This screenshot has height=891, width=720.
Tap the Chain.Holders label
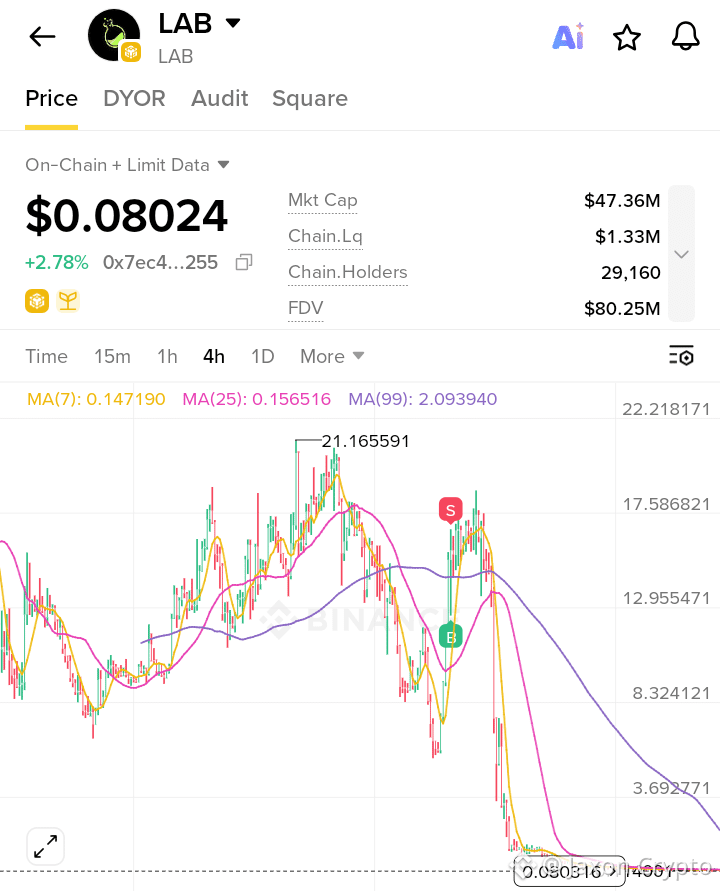click(348, 272)
